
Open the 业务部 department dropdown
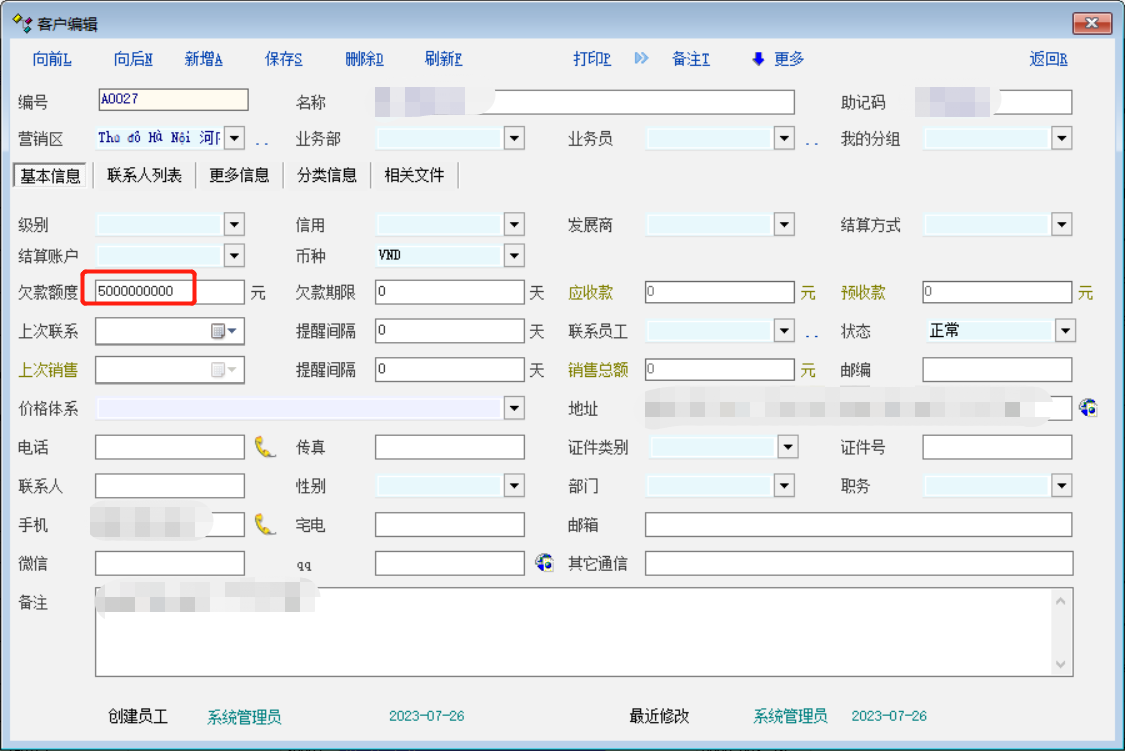pos(514,139)
